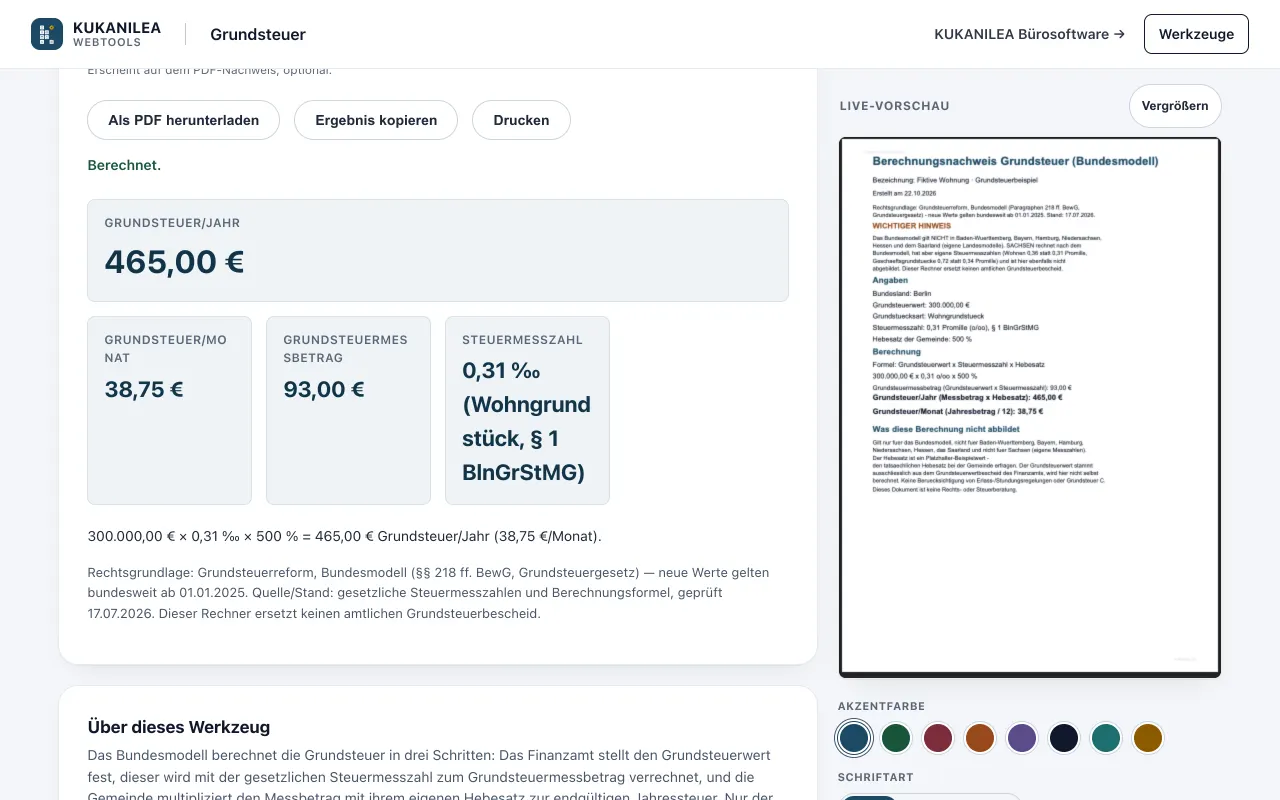The height and width of the screenshot is (800, 1280).
Task: Click the 'GRUNDSTEUER/JAHR' card label
Action: (x=172, y=223)
